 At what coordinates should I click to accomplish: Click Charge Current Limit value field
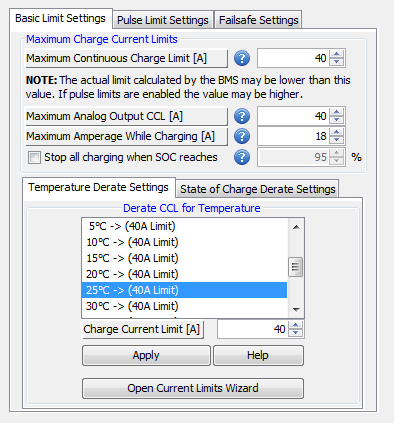[x=253, y=329]
